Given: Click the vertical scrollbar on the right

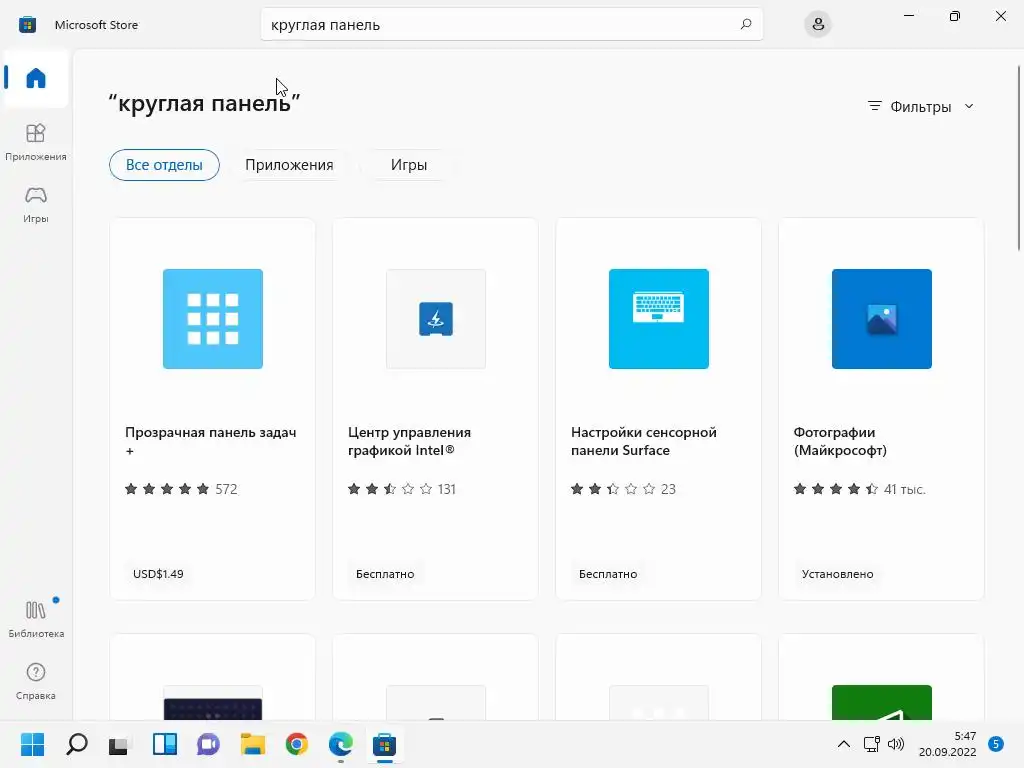Looking at the screenshot, I should [1019, 157].
